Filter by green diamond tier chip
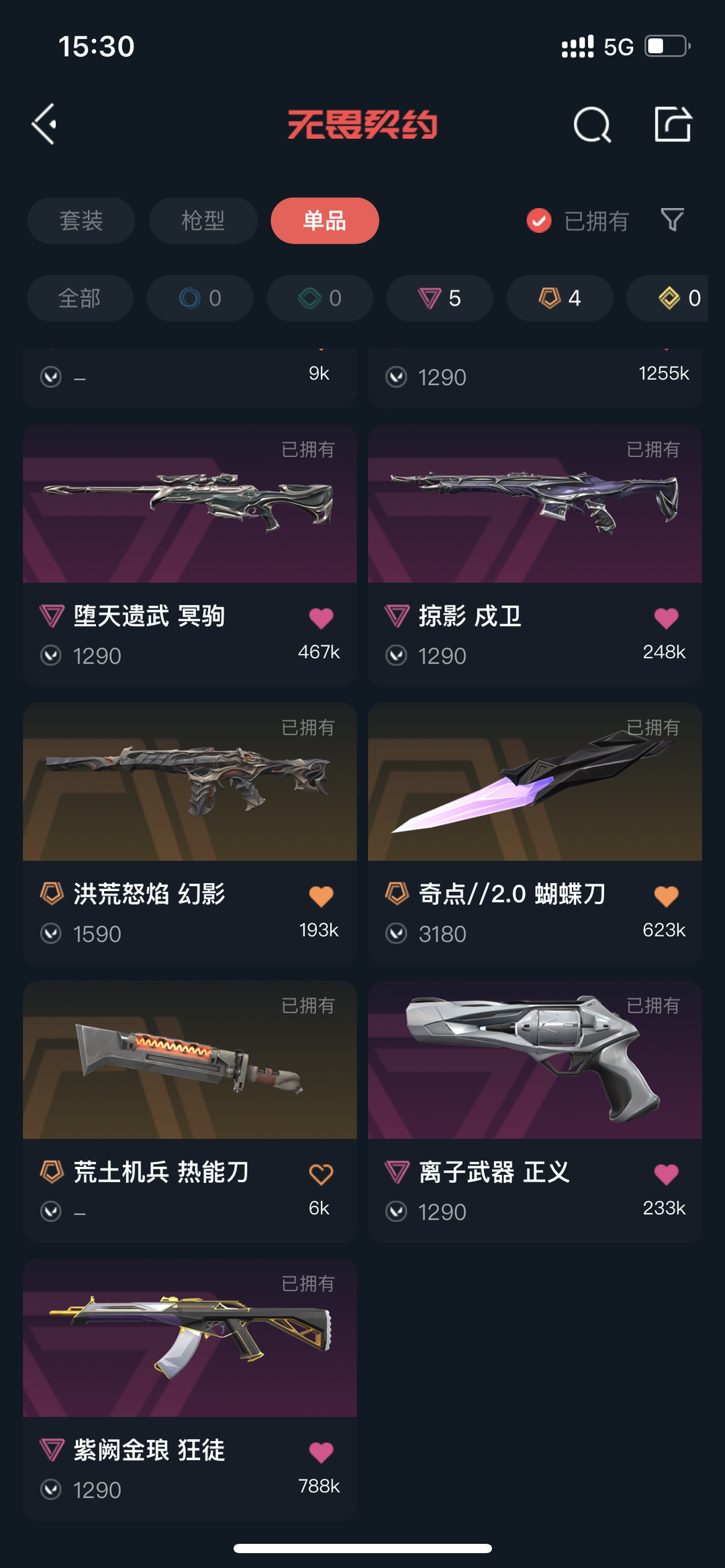This screenshot has width=725, height=1568. [320, 298]
